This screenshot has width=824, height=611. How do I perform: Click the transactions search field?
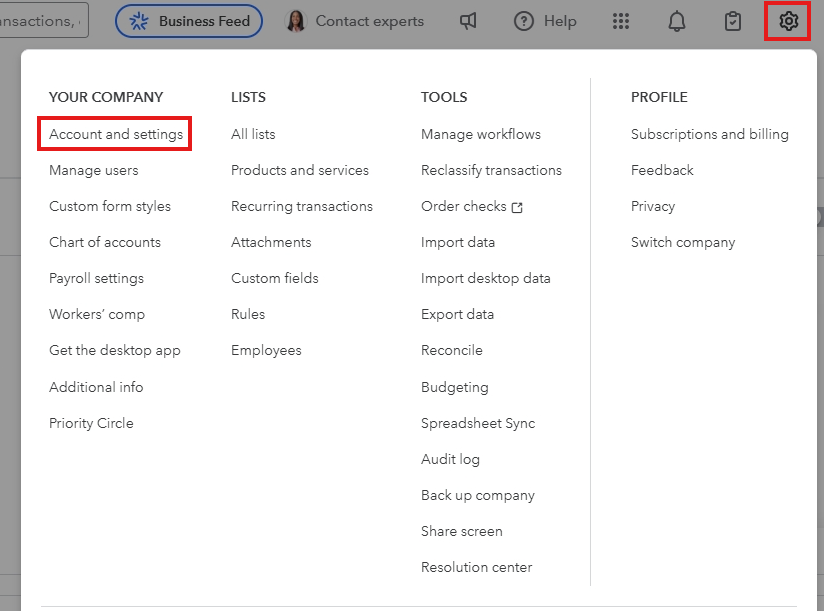tap(42, 21)
